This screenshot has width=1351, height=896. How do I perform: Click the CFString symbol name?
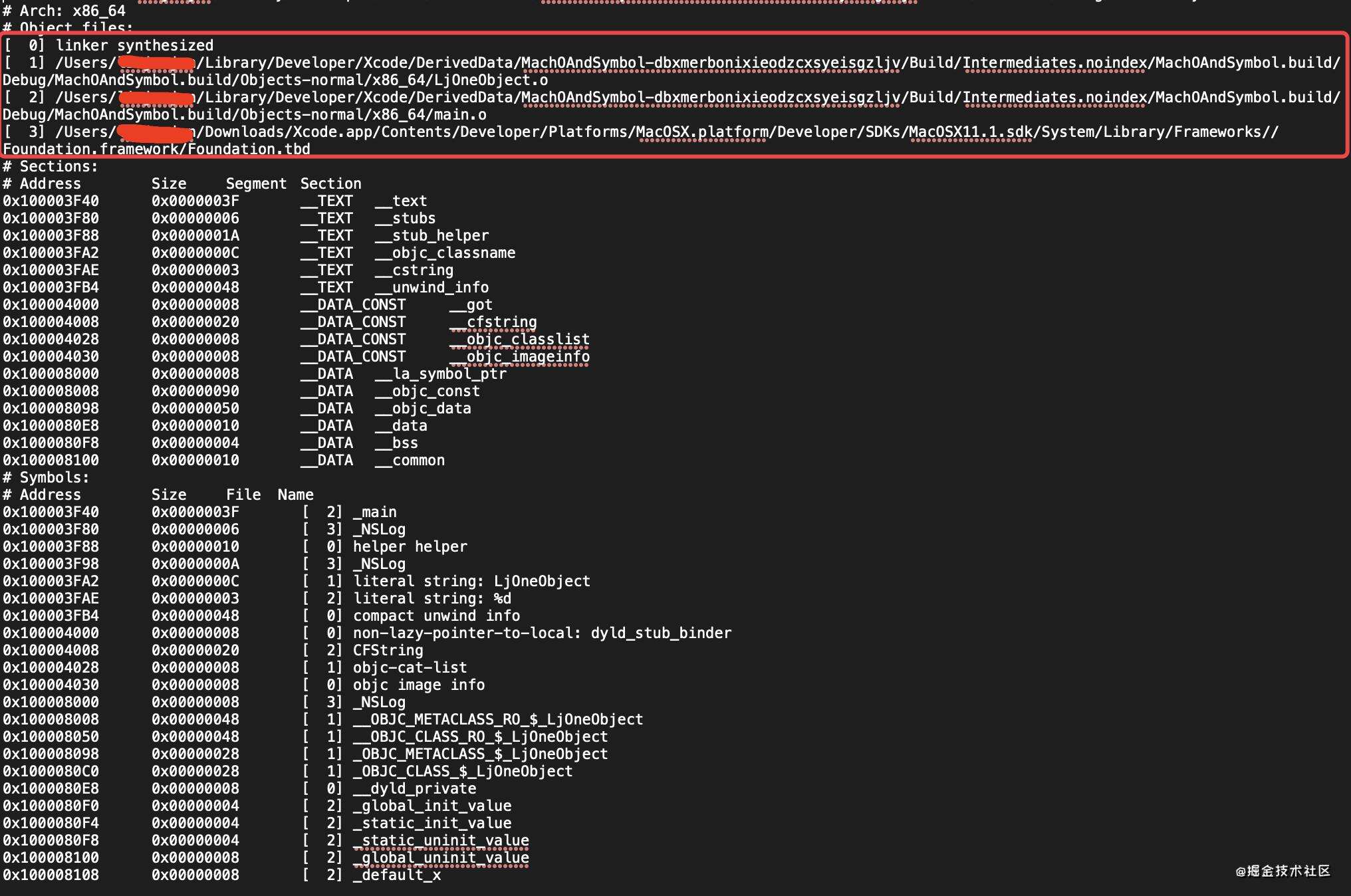(388, 650)
